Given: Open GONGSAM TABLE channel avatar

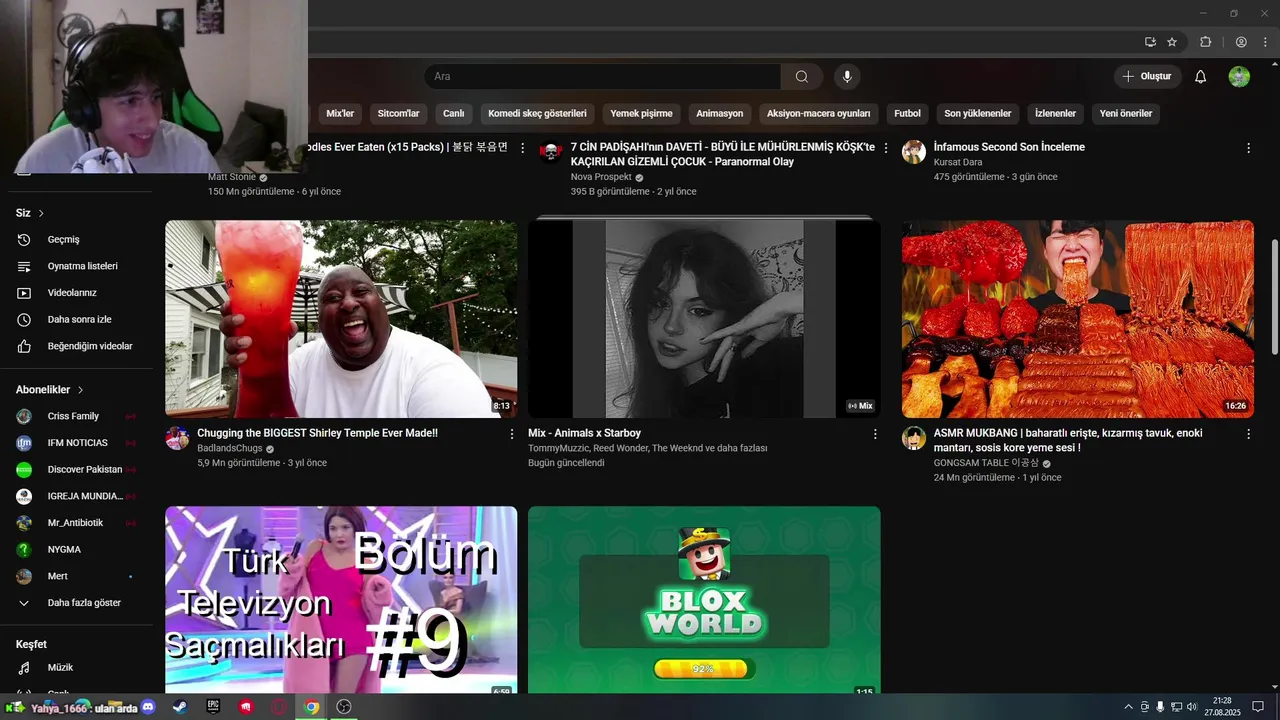Looking at the screenshot, I should coord(914,438).
